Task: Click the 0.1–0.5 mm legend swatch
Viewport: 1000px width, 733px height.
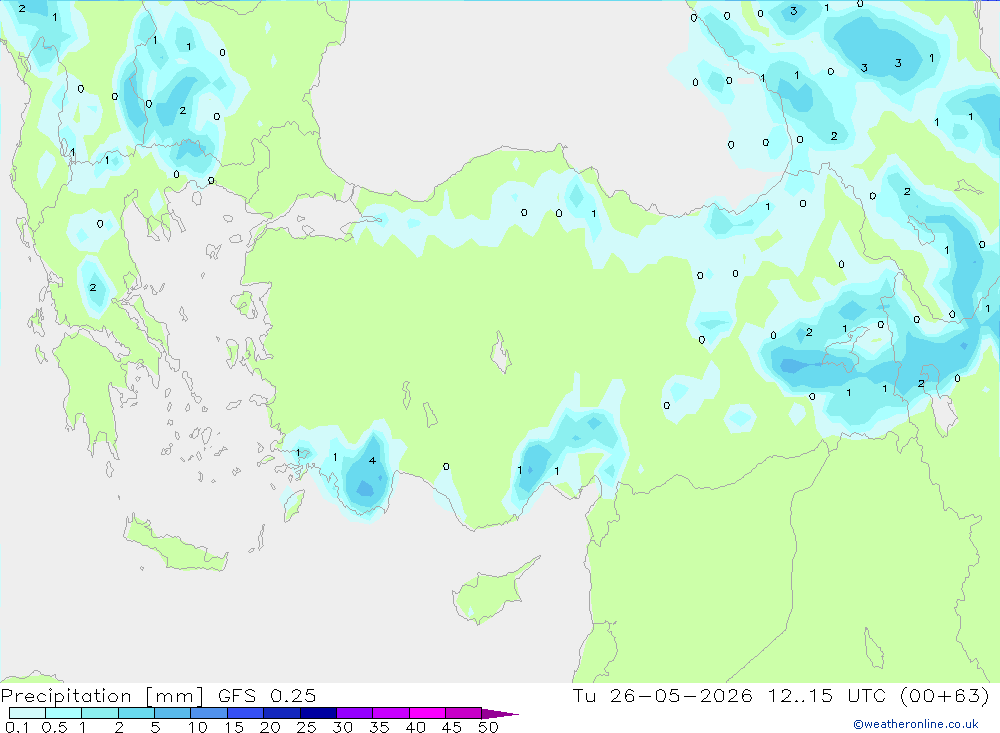Action: coord(27,713)
